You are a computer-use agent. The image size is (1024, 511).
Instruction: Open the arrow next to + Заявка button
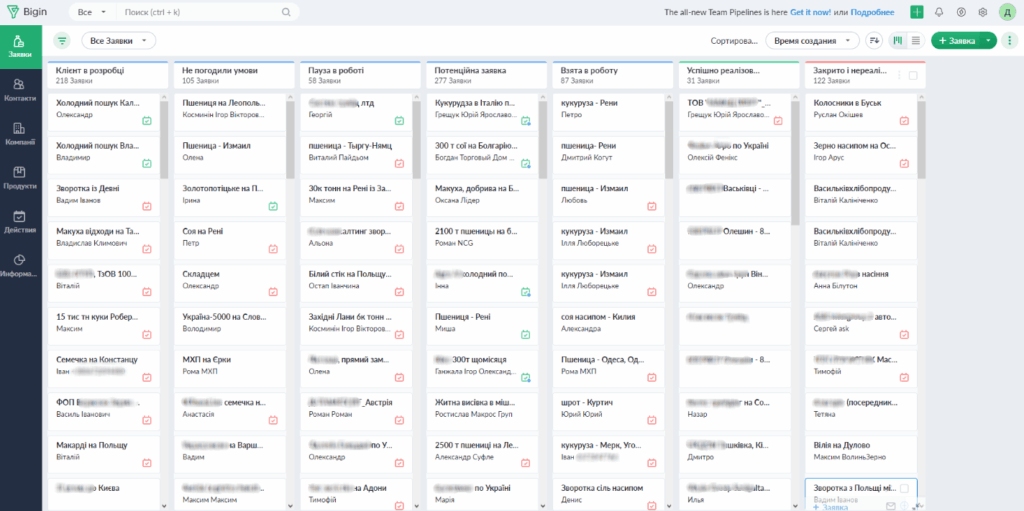[x=989, y=41]
